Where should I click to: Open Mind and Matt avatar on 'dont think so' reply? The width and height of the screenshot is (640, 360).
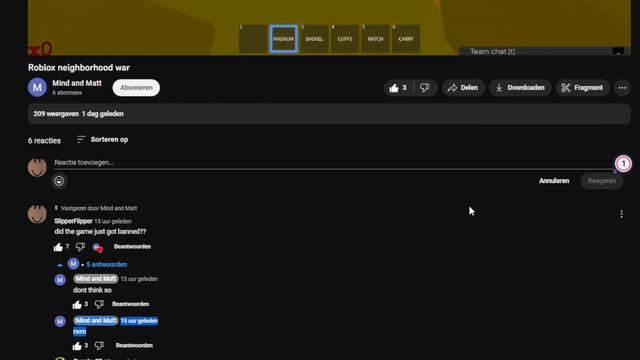tap(60, 280)
